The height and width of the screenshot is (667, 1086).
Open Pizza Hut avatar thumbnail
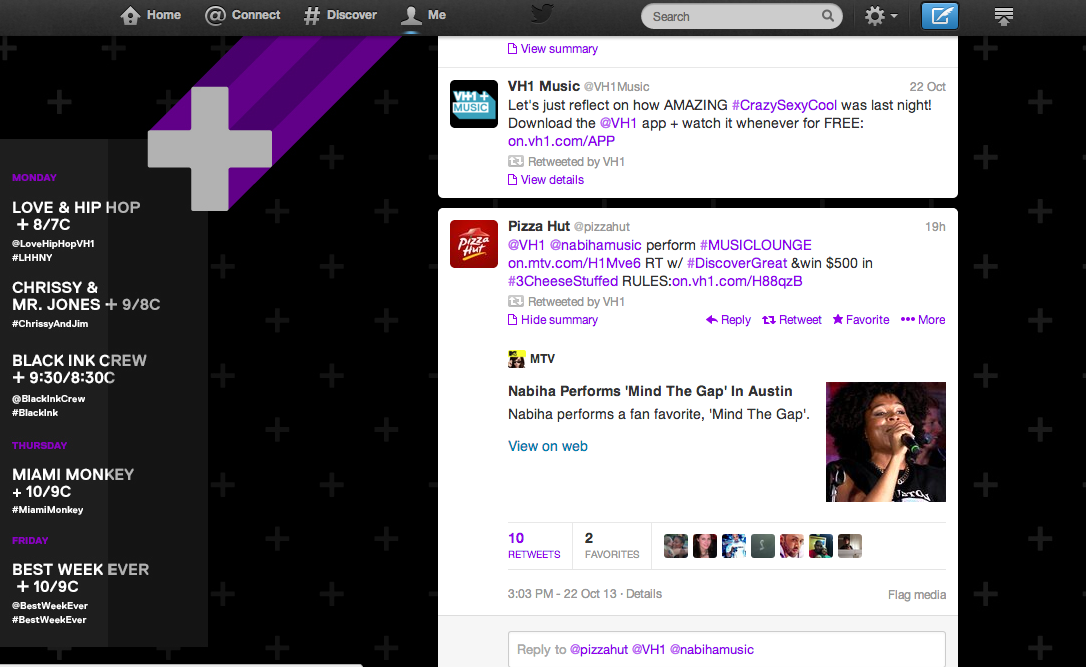pyautogui.click(x=474, y=244)
